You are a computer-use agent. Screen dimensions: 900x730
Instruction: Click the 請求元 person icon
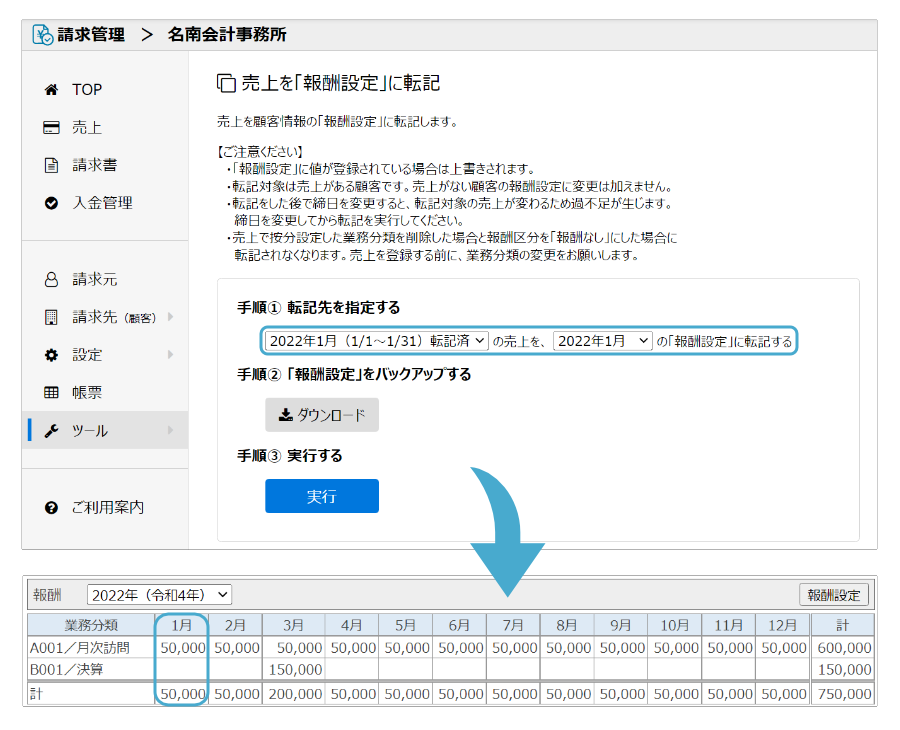click(52, 280)
